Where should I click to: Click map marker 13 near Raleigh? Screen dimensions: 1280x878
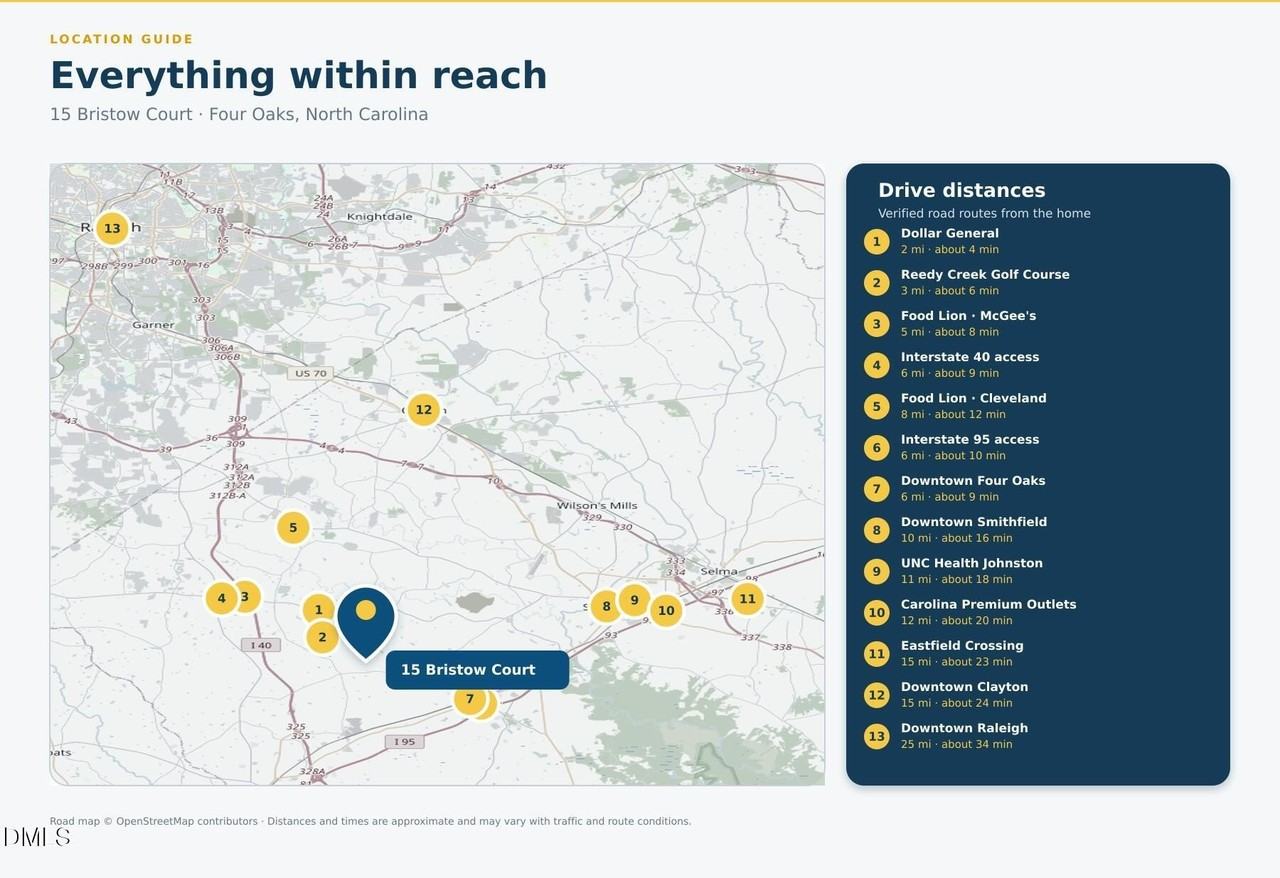112,229
